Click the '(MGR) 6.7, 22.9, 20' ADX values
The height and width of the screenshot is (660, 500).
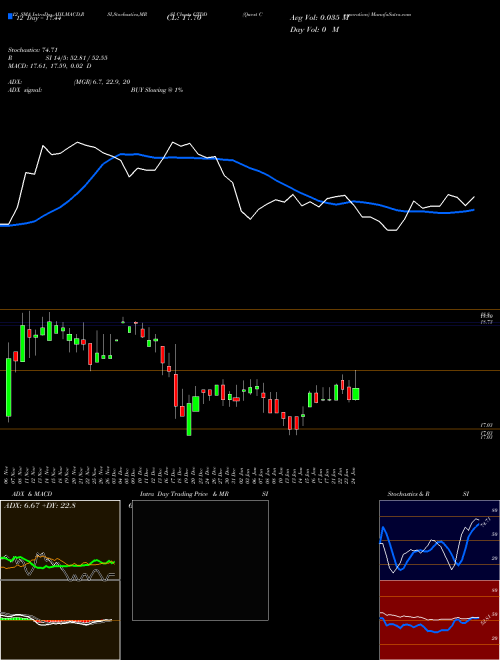click(x=101, y=82)
